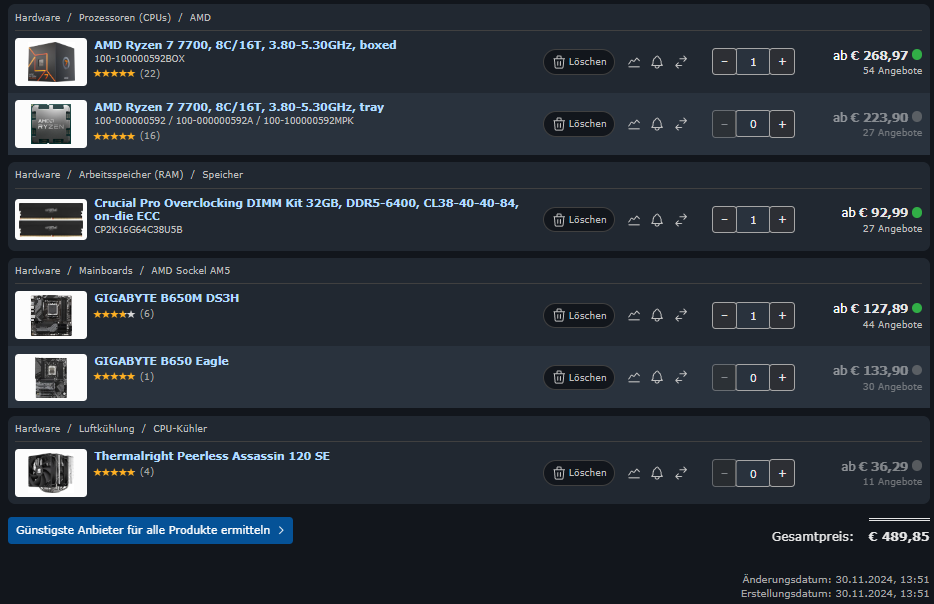Open price history chart for GIGABYTE B650M DS3H
Screen dimensions: 934x604
point(634,315)
